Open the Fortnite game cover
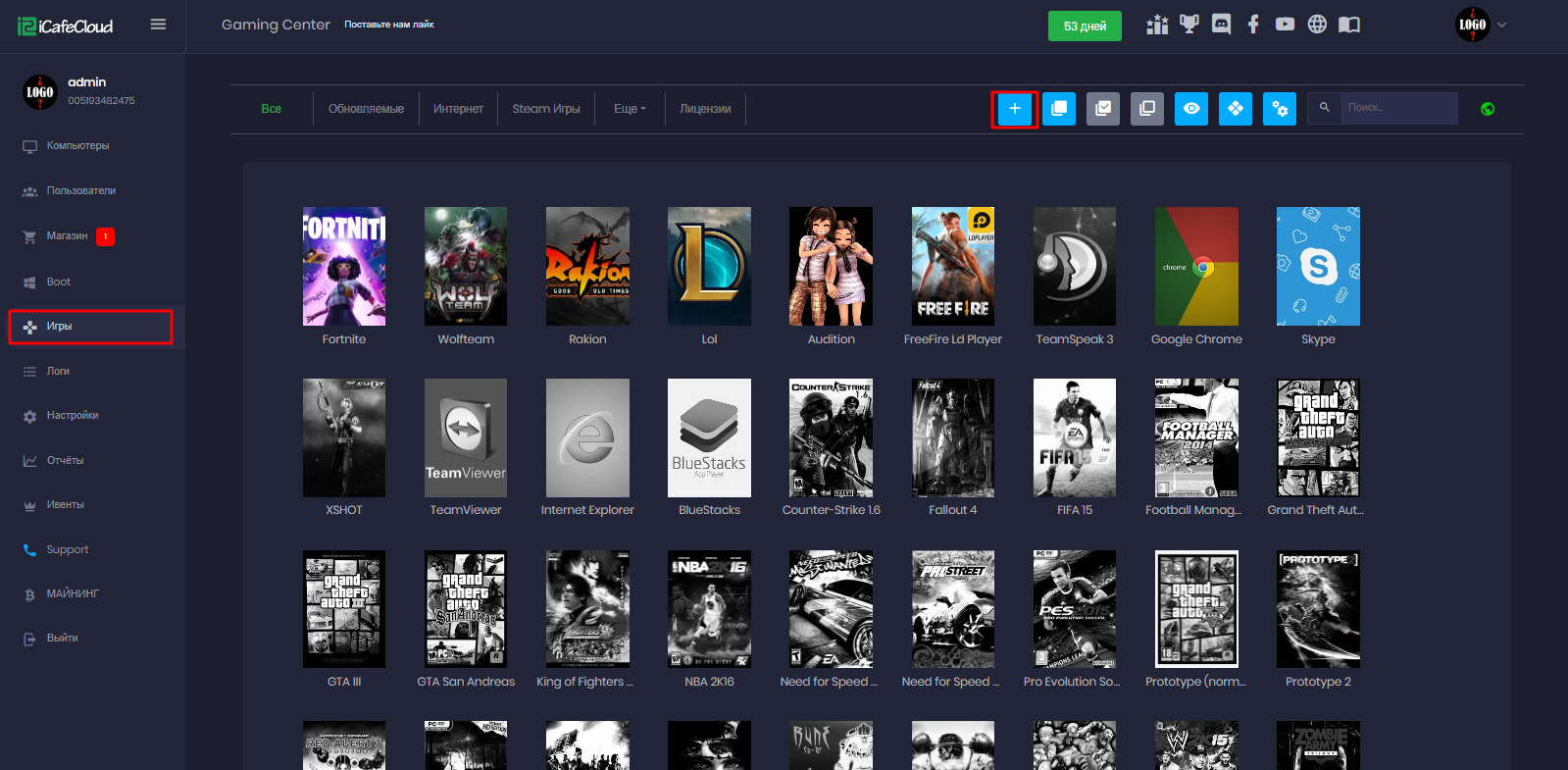 pyautogui.click(x=344, y=266)
